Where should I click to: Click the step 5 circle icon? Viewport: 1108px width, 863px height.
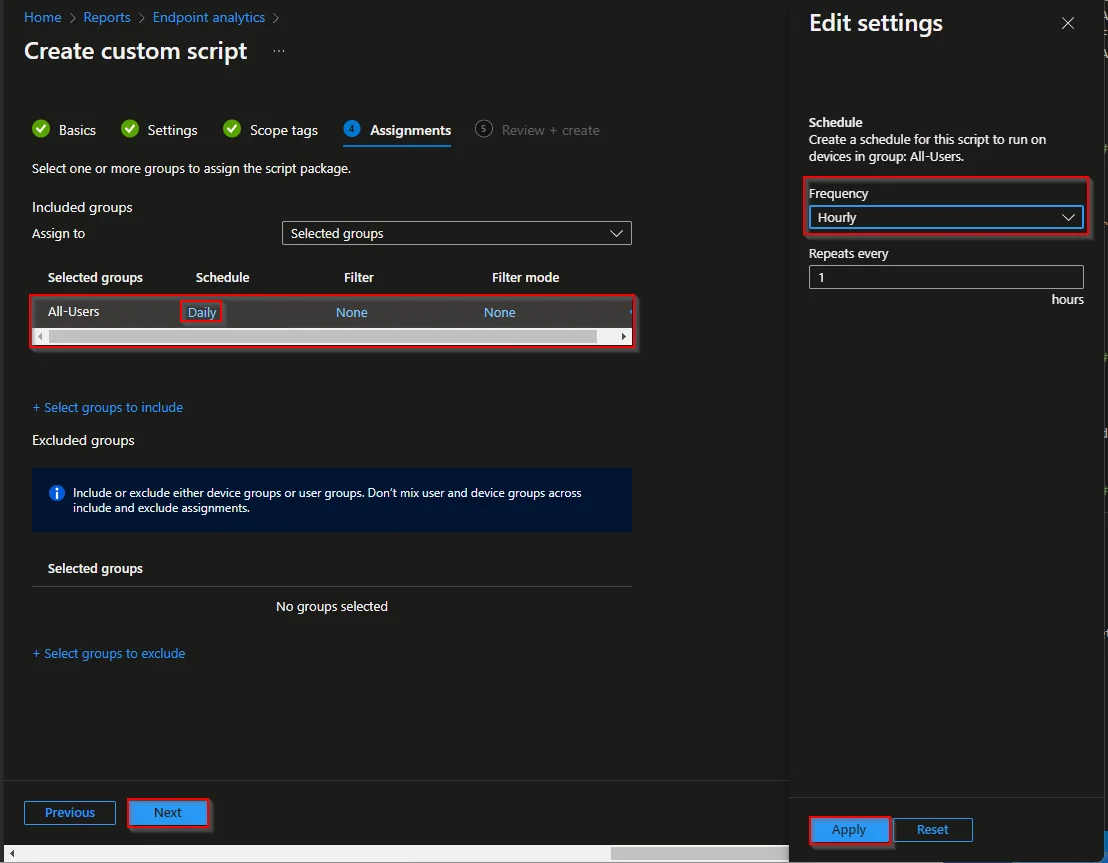tap(483, 129)
